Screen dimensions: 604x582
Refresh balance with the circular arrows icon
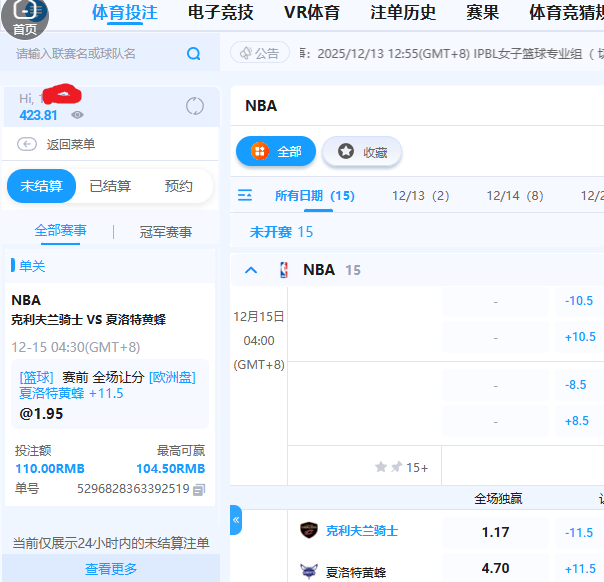195,106
